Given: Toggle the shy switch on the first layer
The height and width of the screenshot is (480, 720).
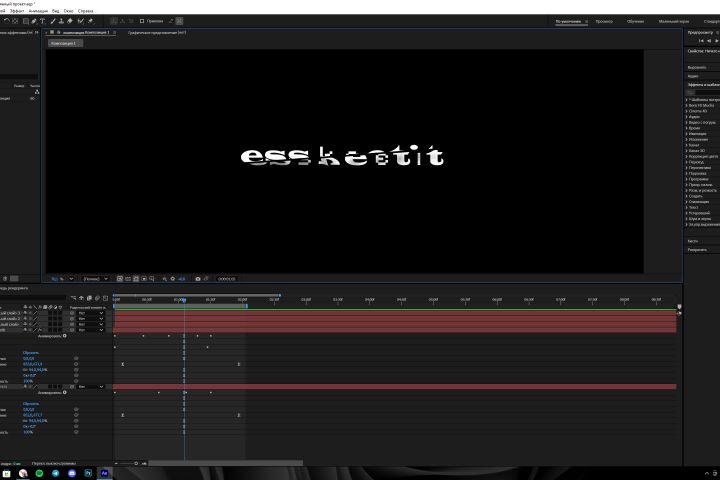Looking at the screenshot, I should pos(25,313).
